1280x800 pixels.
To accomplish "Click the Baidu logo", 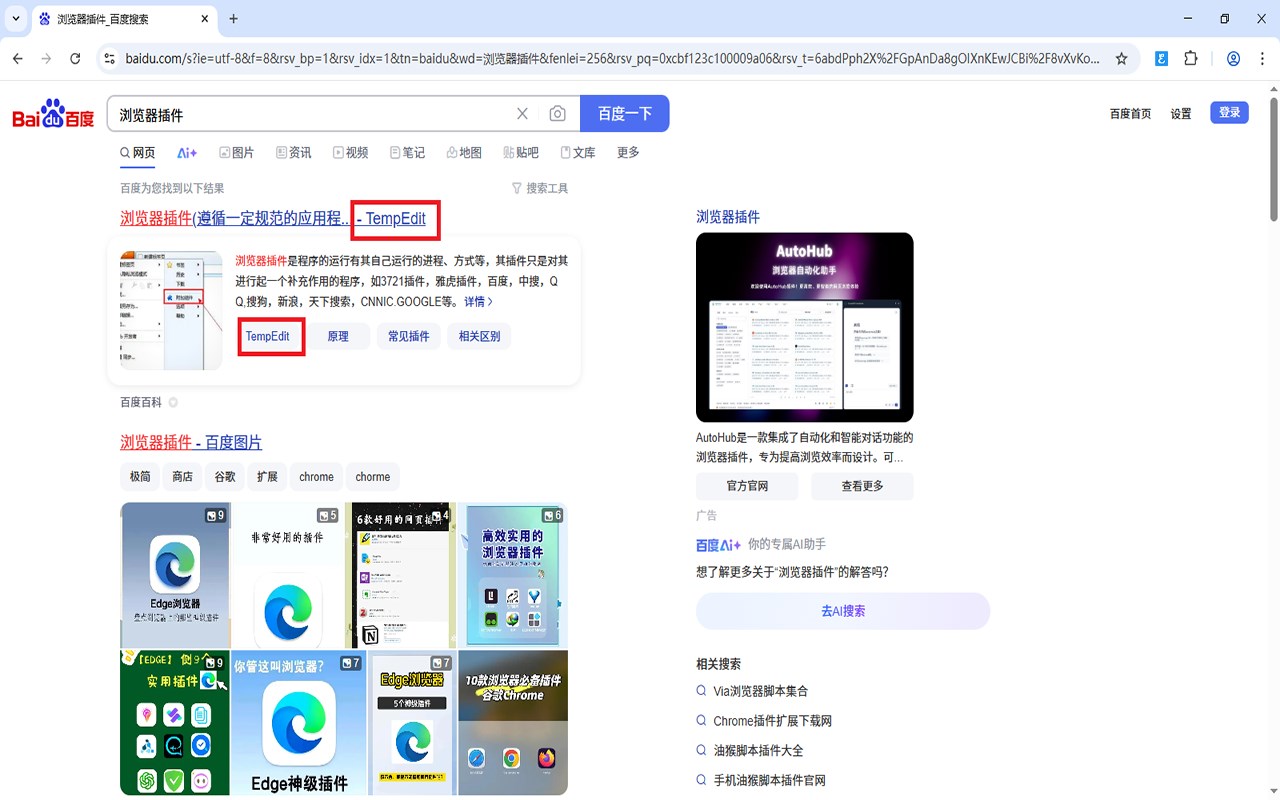I will pos(53,114).
